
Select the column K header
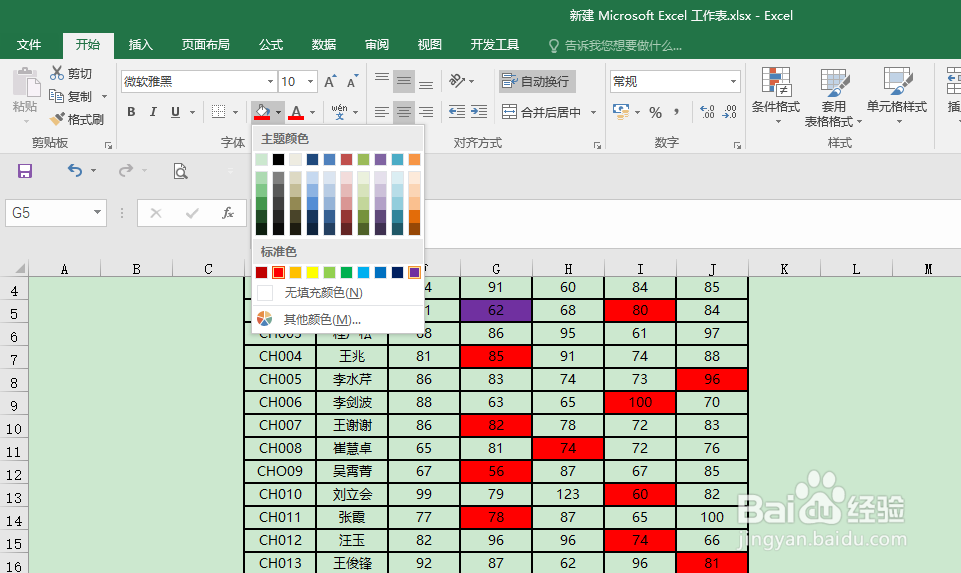784,268
